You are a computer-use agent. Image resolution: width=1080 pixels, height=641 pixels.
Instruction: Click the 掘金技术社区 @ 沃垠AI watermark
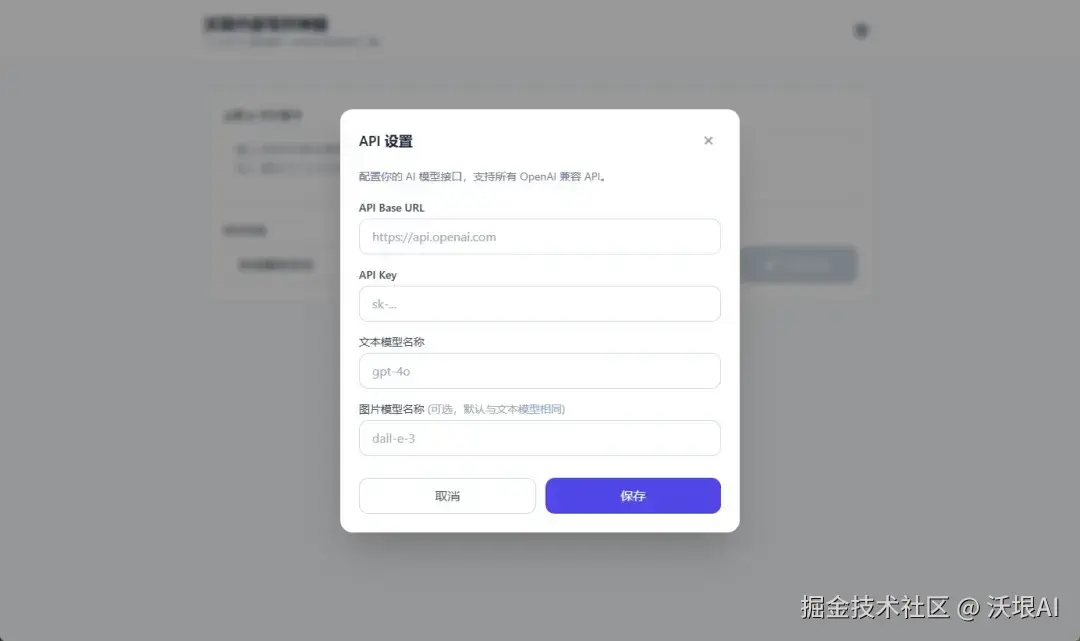coord(930,607)
